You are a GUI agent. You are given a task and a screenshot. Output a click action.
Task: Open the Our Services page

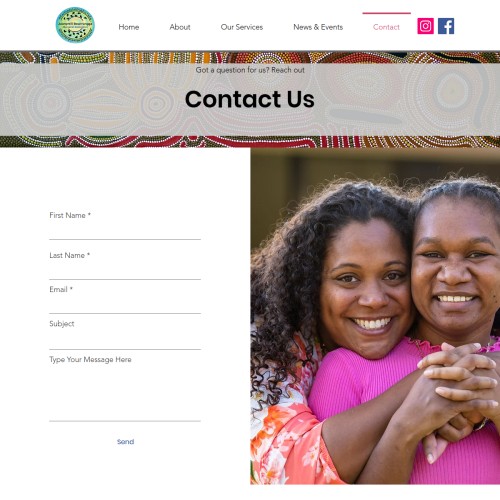[x=242, y=27]
